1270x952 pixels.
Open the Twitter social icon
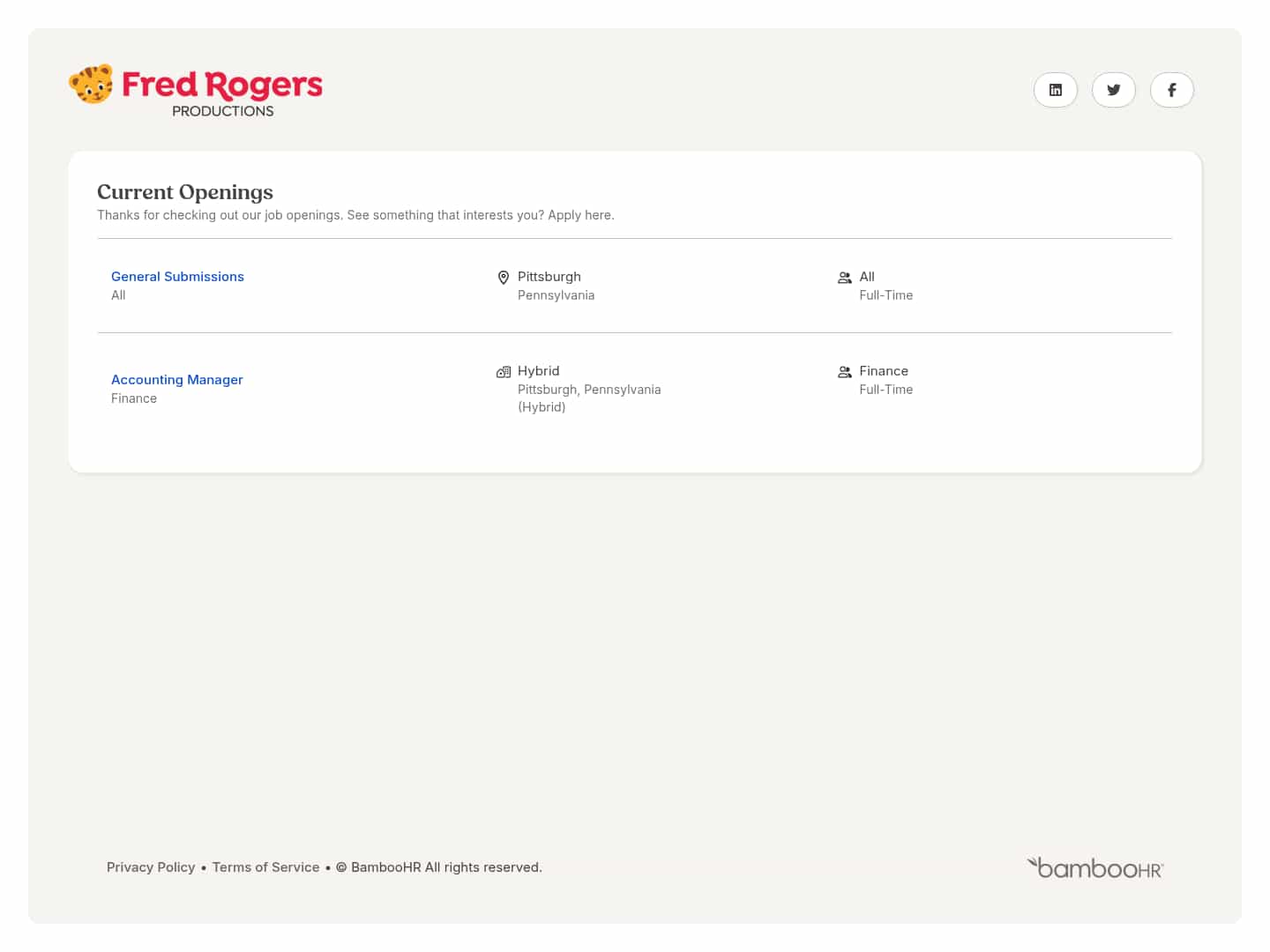tap(1113, 90)
